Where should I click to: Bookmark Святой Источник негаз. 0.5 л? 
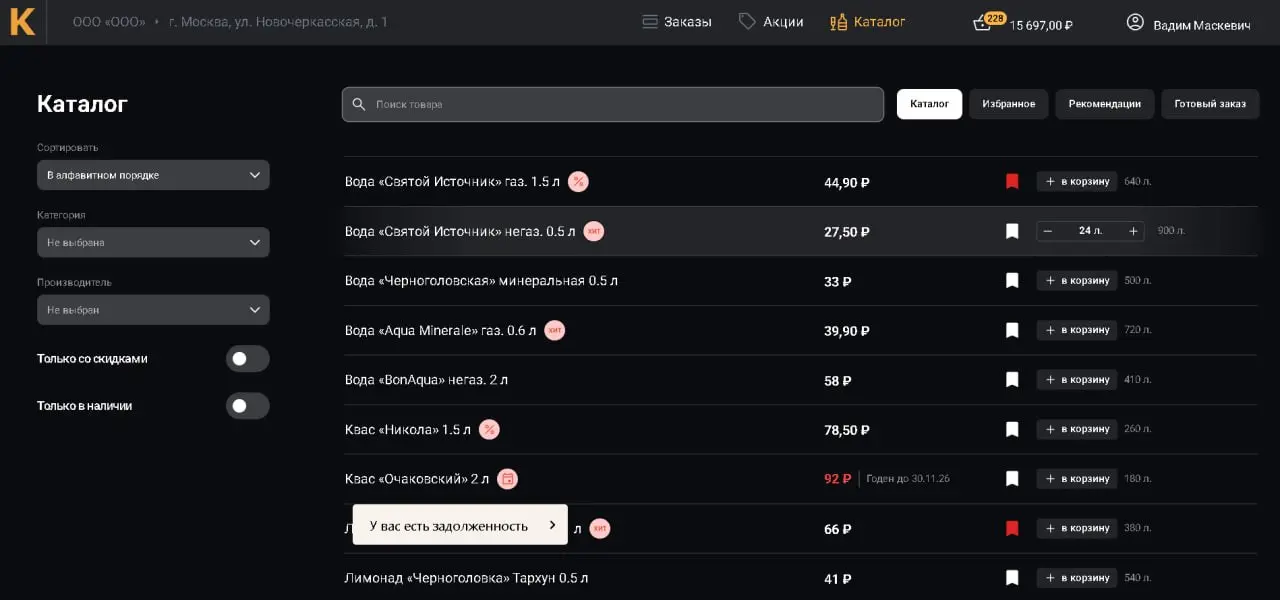coord(1012,231)
